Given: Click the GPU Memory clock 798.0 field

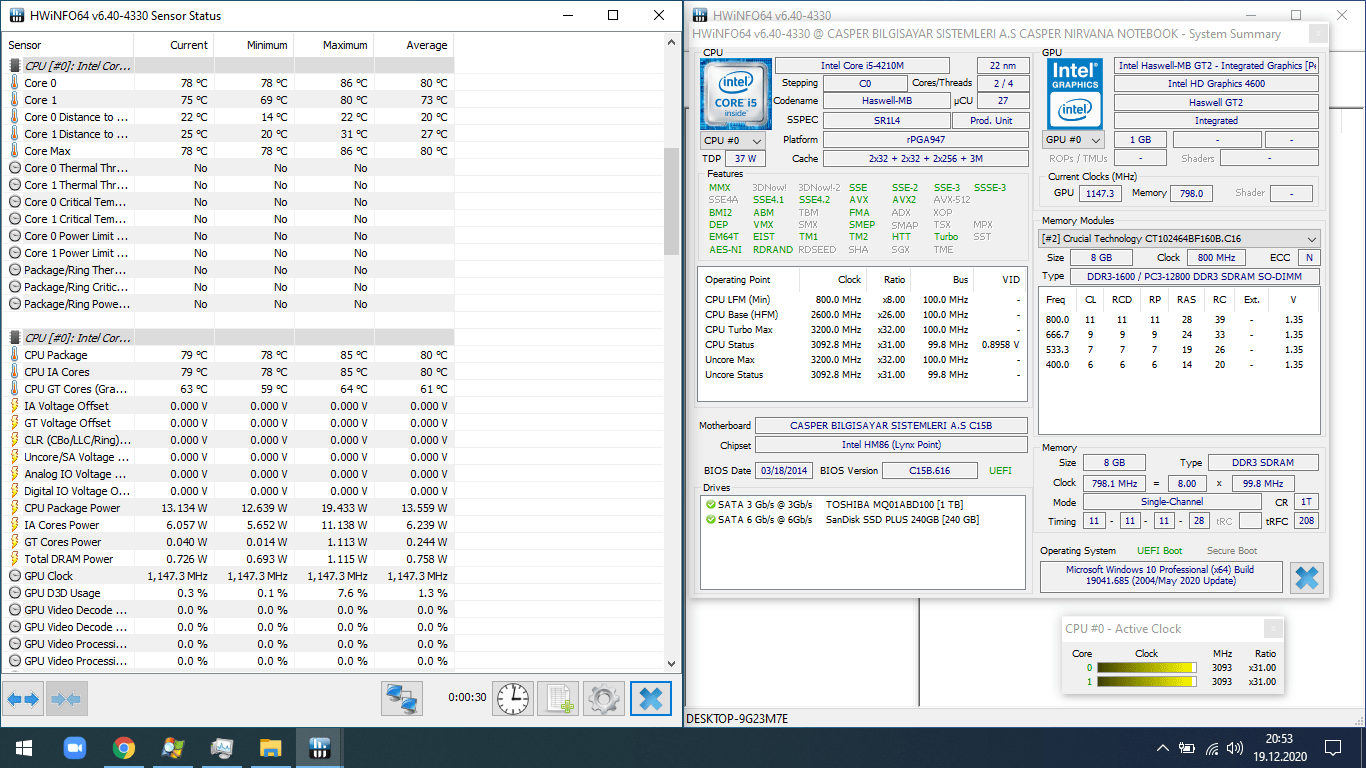Looking at the screenshot, I should point(1192,194).
